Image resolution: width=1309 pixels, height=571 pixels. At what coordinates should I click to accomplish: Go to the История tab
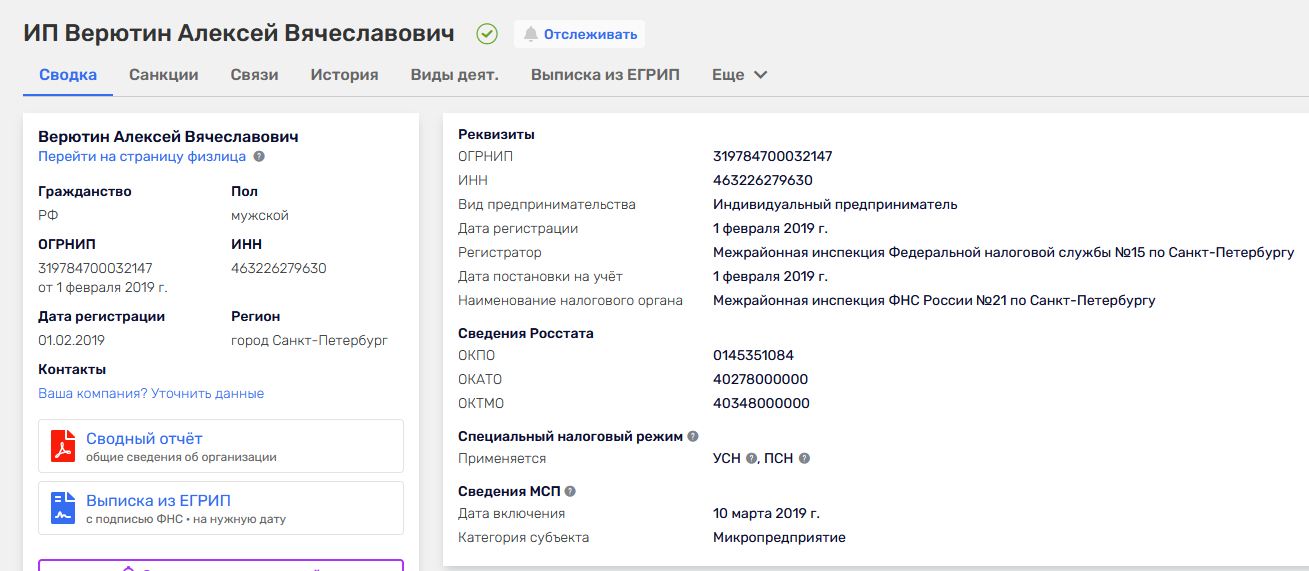click(344, 75)
